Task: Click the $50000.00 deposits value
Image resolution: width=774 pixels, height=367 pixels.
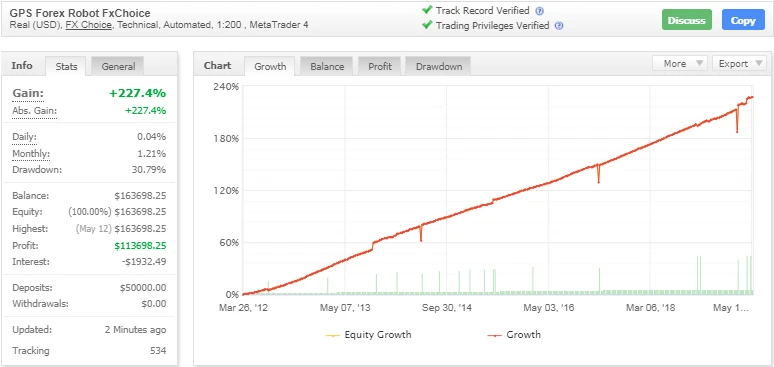Action: 143,287
